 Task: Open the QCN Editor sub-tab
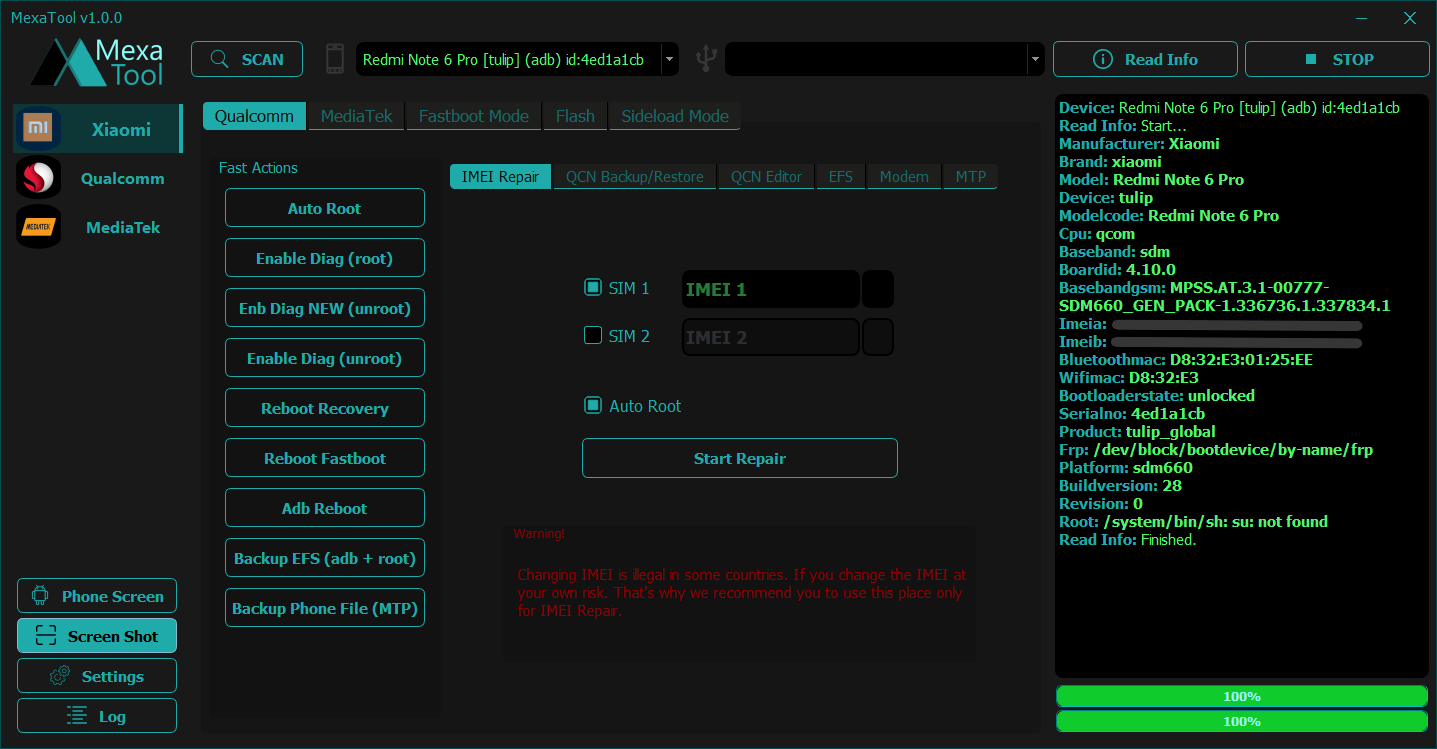click(766, 177)
